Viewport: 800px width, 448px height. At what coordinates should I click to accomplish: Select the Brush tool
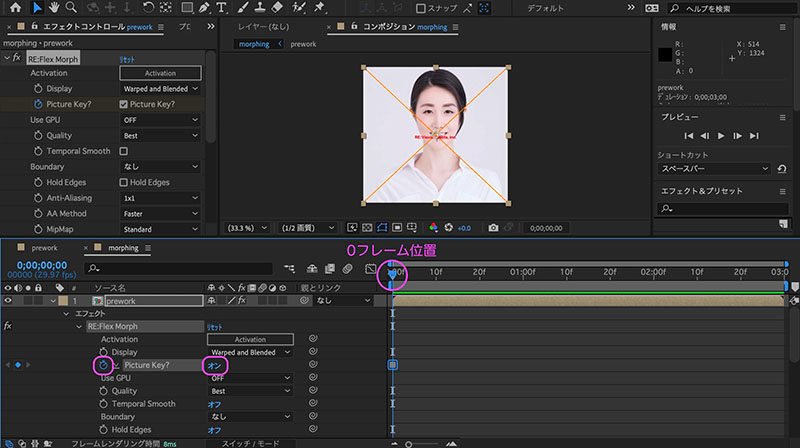[x=243, y=7]
